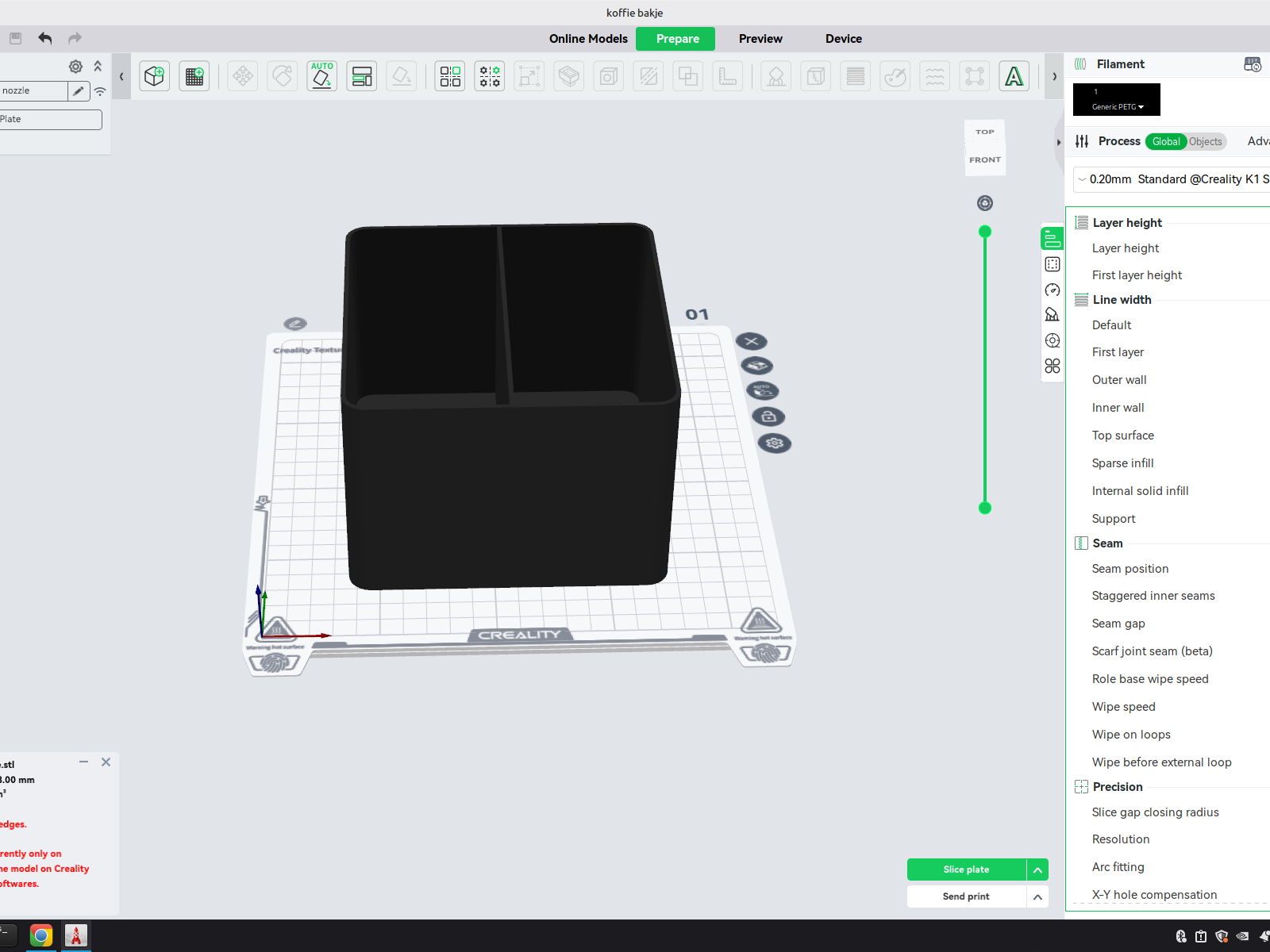The width and height of the screenshot is (1270, 952).
Task: Collapse the printer panel chevrons
Action: click(98, 67)
